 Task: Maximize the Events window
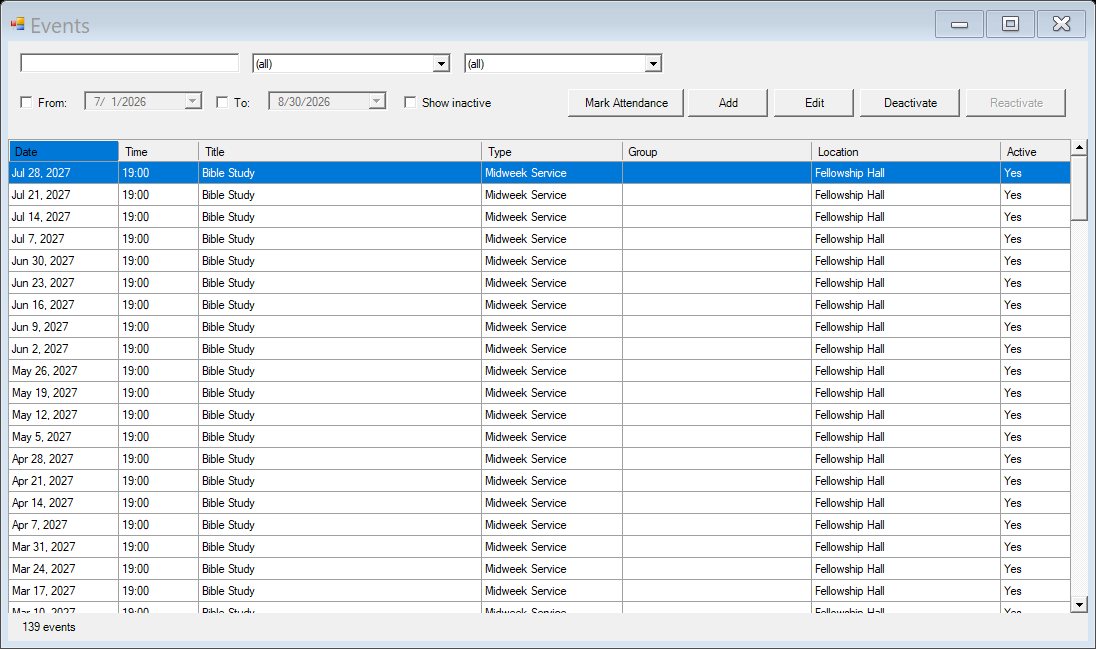click(1010, 24)
